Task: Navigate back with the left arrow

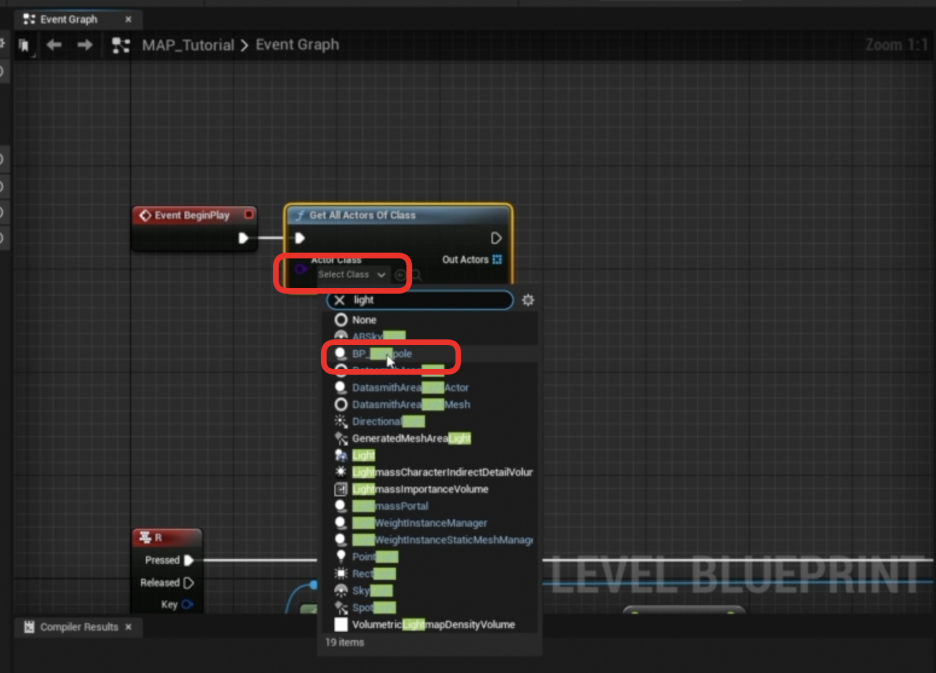Action: (x=54, y=45)
